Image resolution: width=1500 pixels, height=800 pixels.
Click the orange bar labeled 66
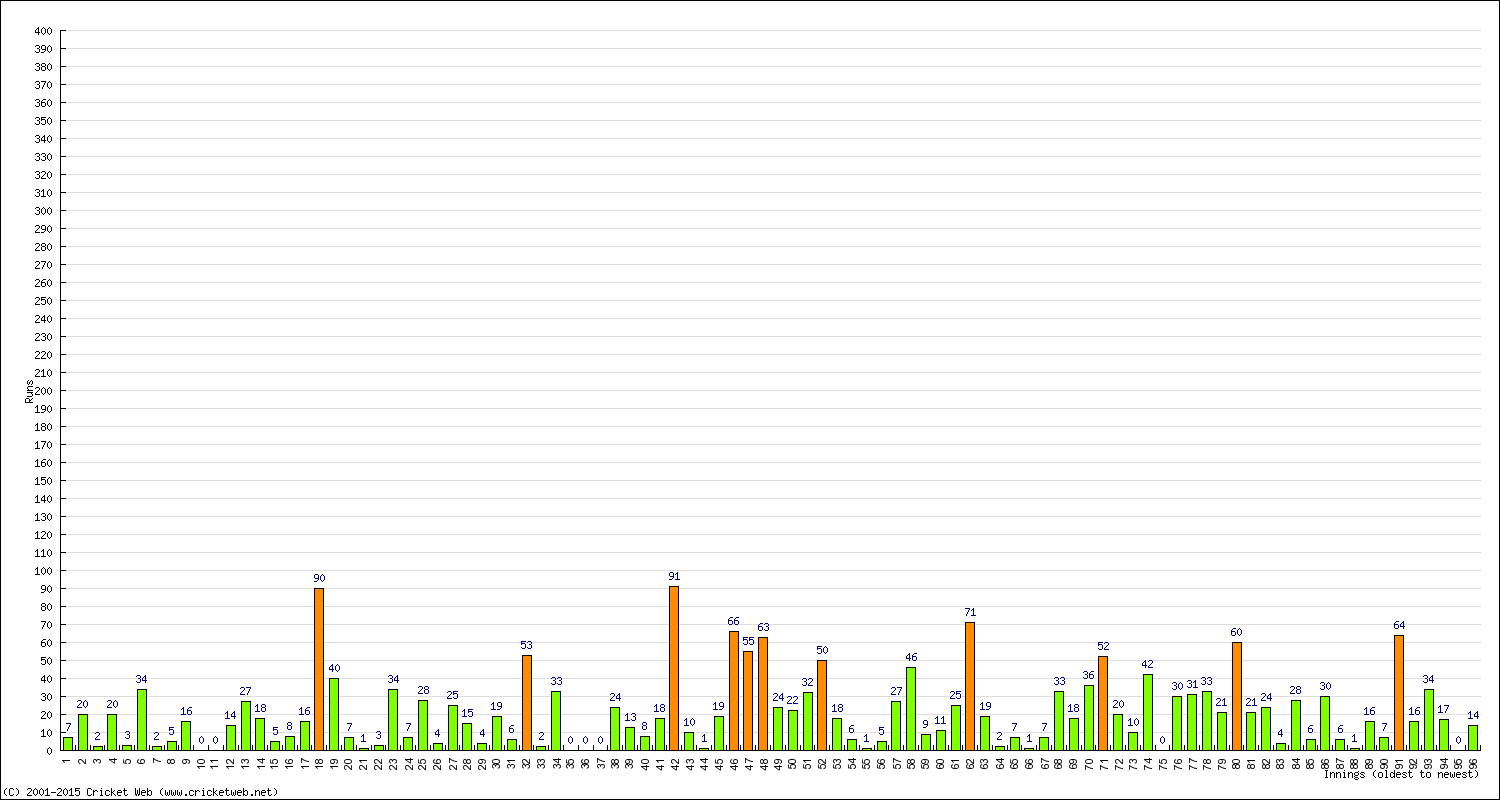(733, 691)
